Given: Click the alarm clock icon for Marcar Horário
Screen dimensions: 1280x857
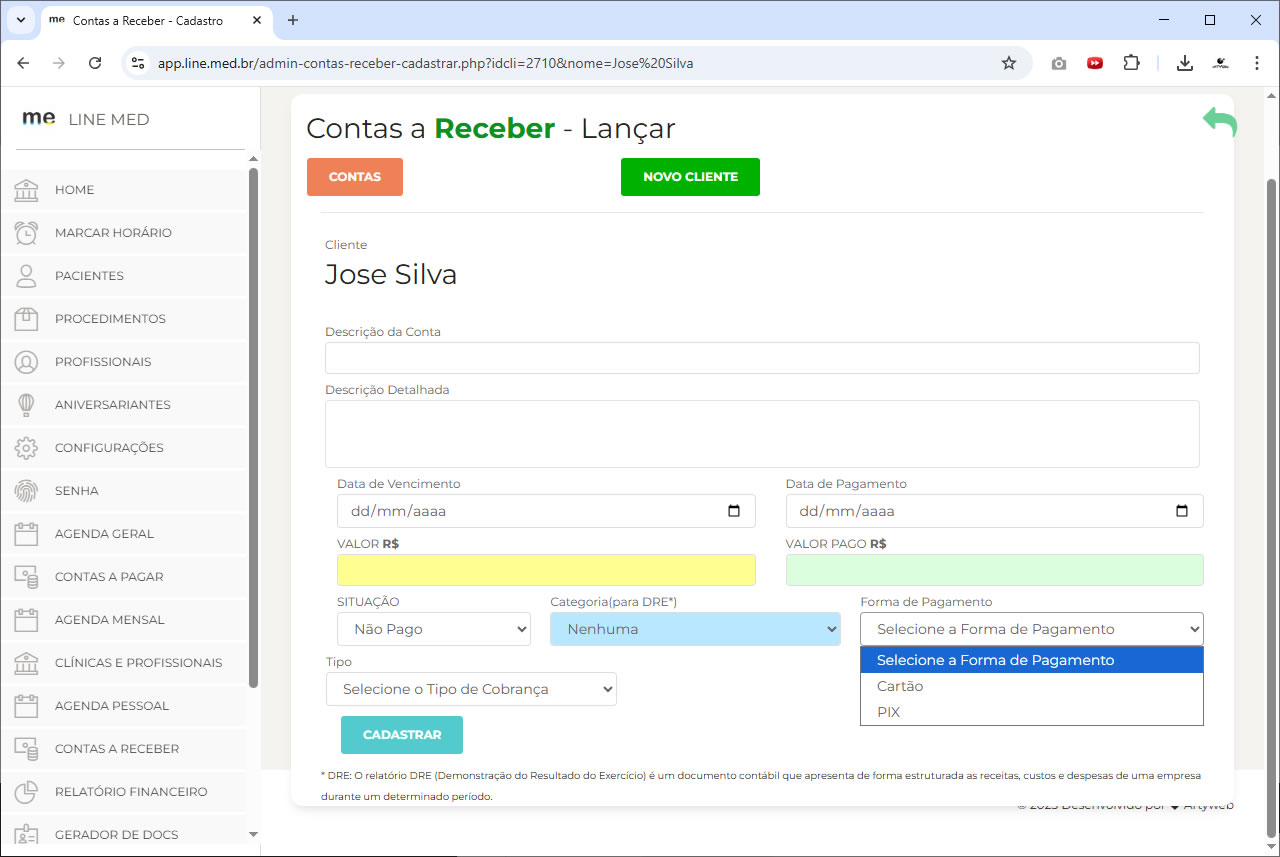Looking at the screenshot, I should [26, 233].
